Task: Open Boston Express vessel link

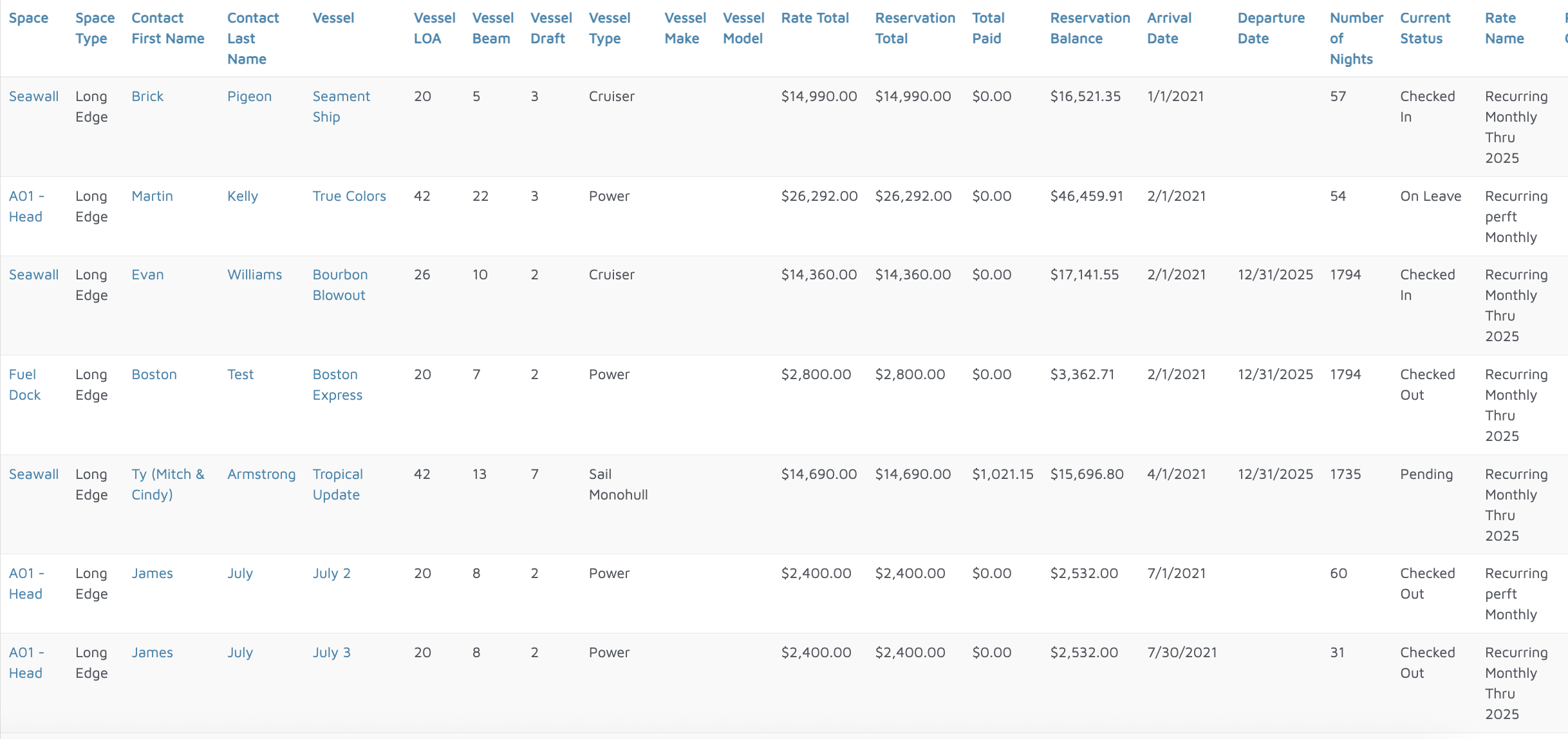Action: 337,385
